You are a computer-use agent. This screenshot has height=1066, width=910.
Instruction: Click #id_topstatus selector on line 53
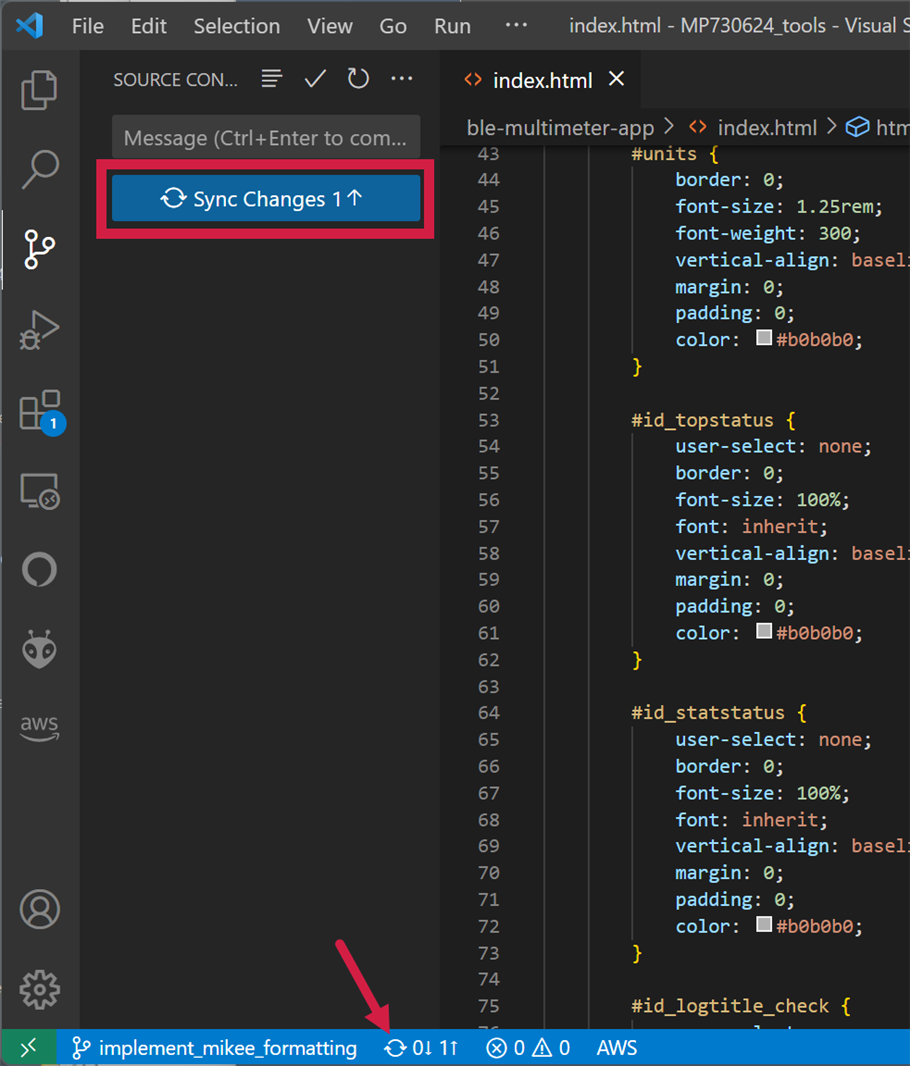coord(702,420)
